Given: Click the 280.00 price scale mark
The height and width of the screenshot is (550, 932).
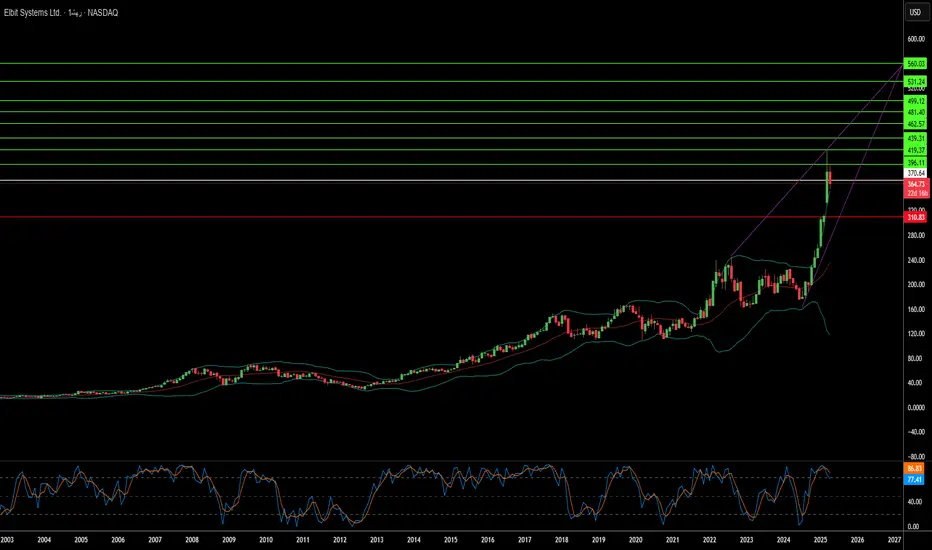Looking at the screenshot, I should pos(916,235).
